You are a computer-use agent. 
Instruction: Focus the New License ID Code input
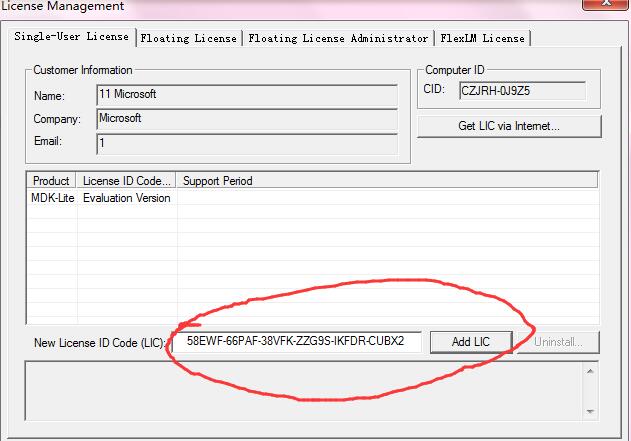[x=297, y=342]
